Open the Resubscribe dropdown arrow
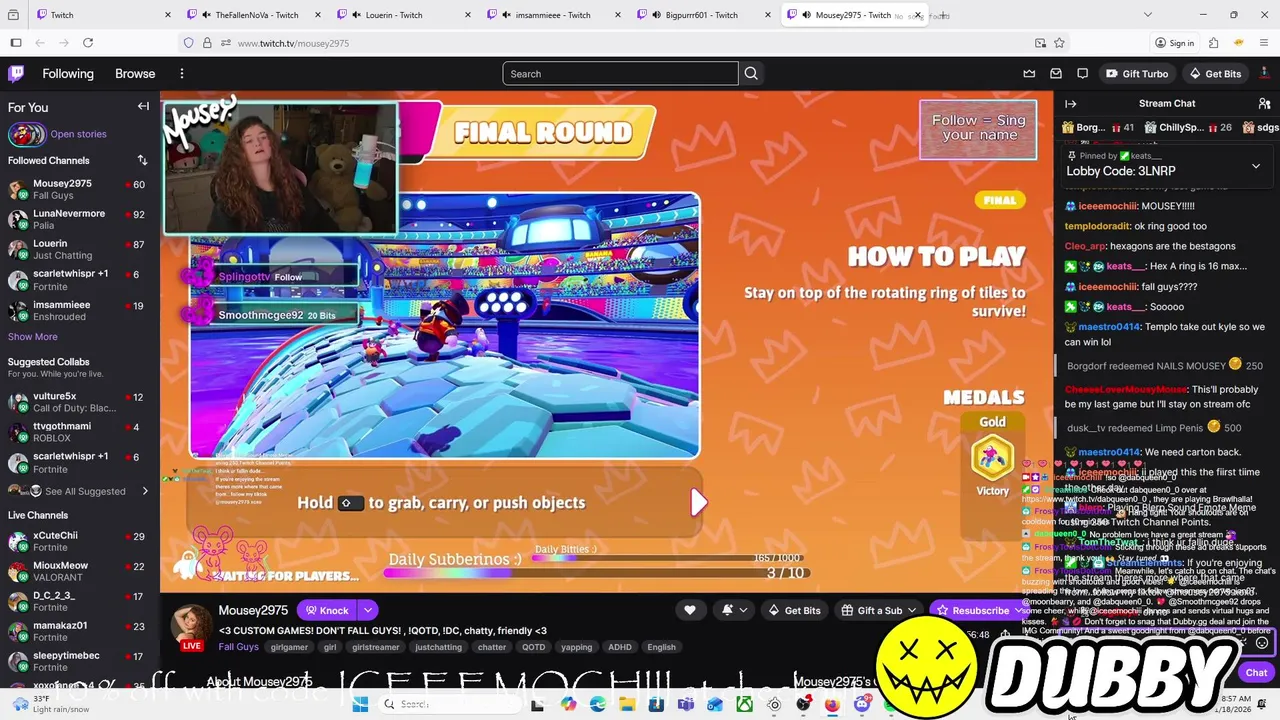 point(1019,610)
